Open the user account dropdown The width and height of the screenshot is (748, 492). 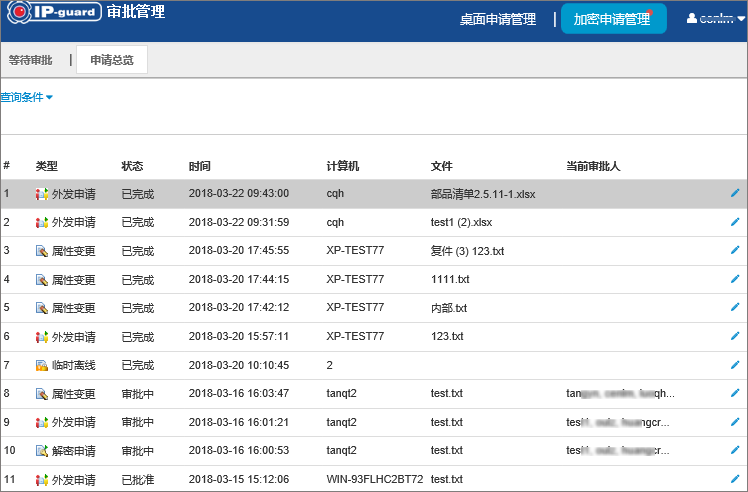coord(715,19)
